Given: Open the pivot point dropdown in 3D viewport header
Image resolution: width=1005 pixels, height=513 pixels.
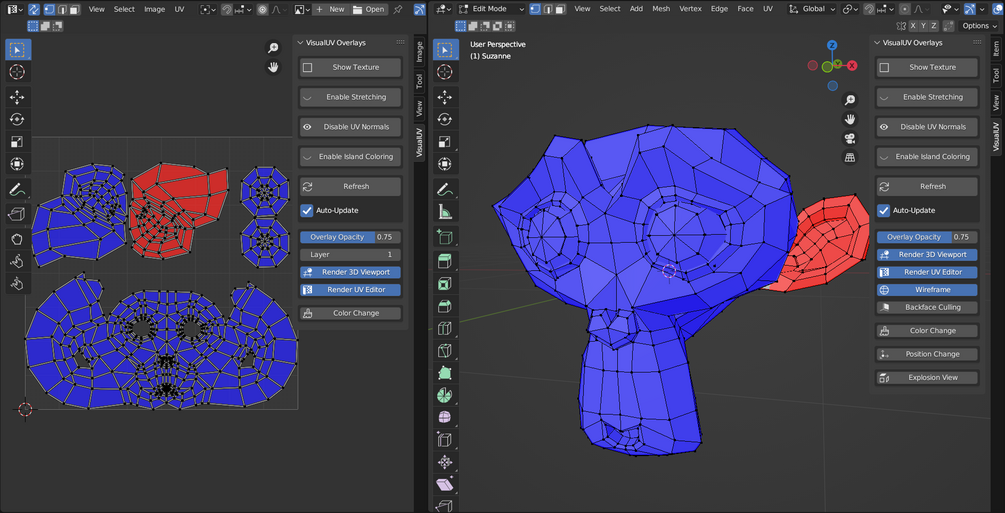Looking at the screenshot, I should click(849, 9).
